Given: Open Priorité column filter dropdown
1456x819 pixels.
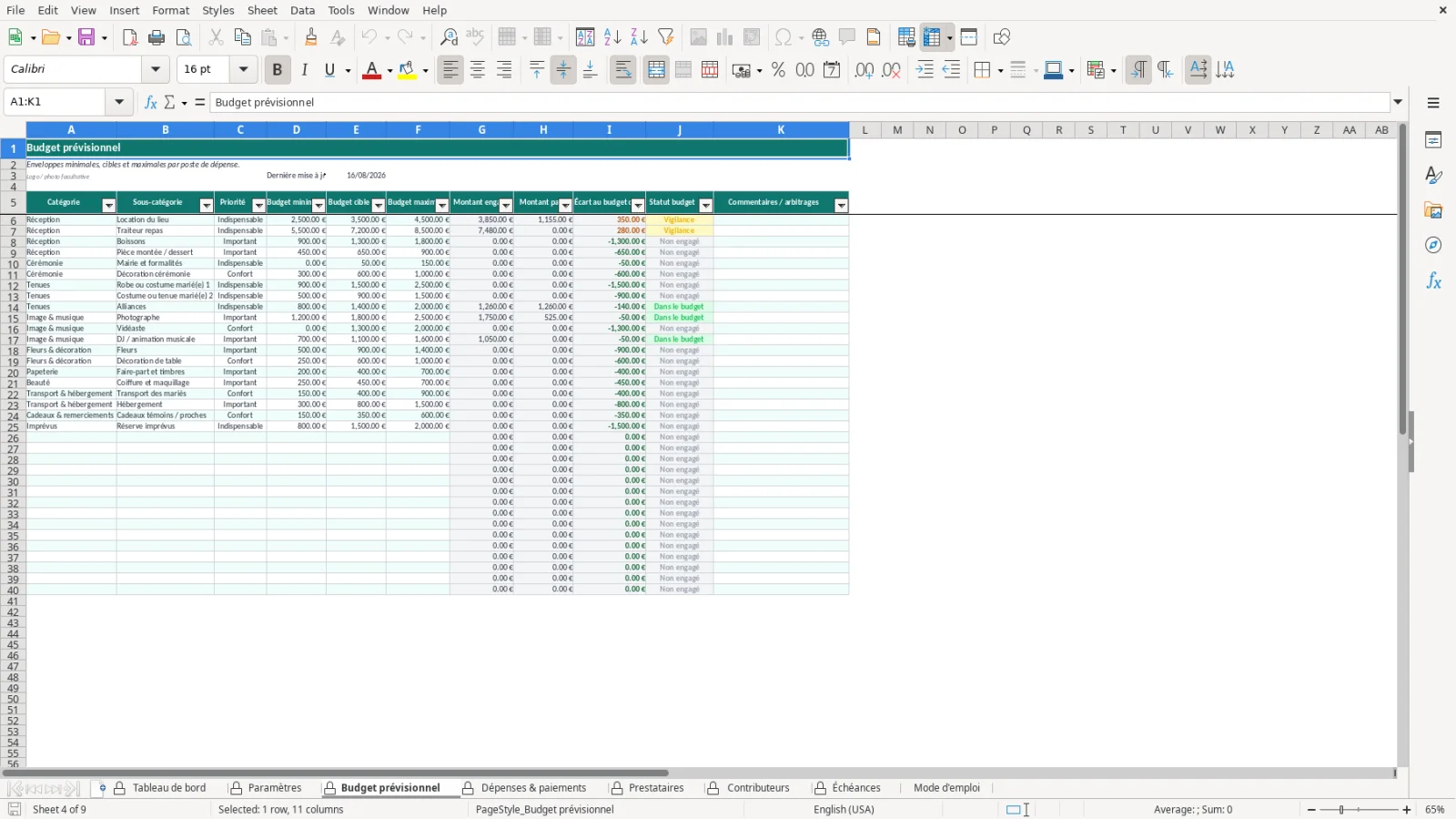Looking at the screenshot, I should [x=258, y=206].
